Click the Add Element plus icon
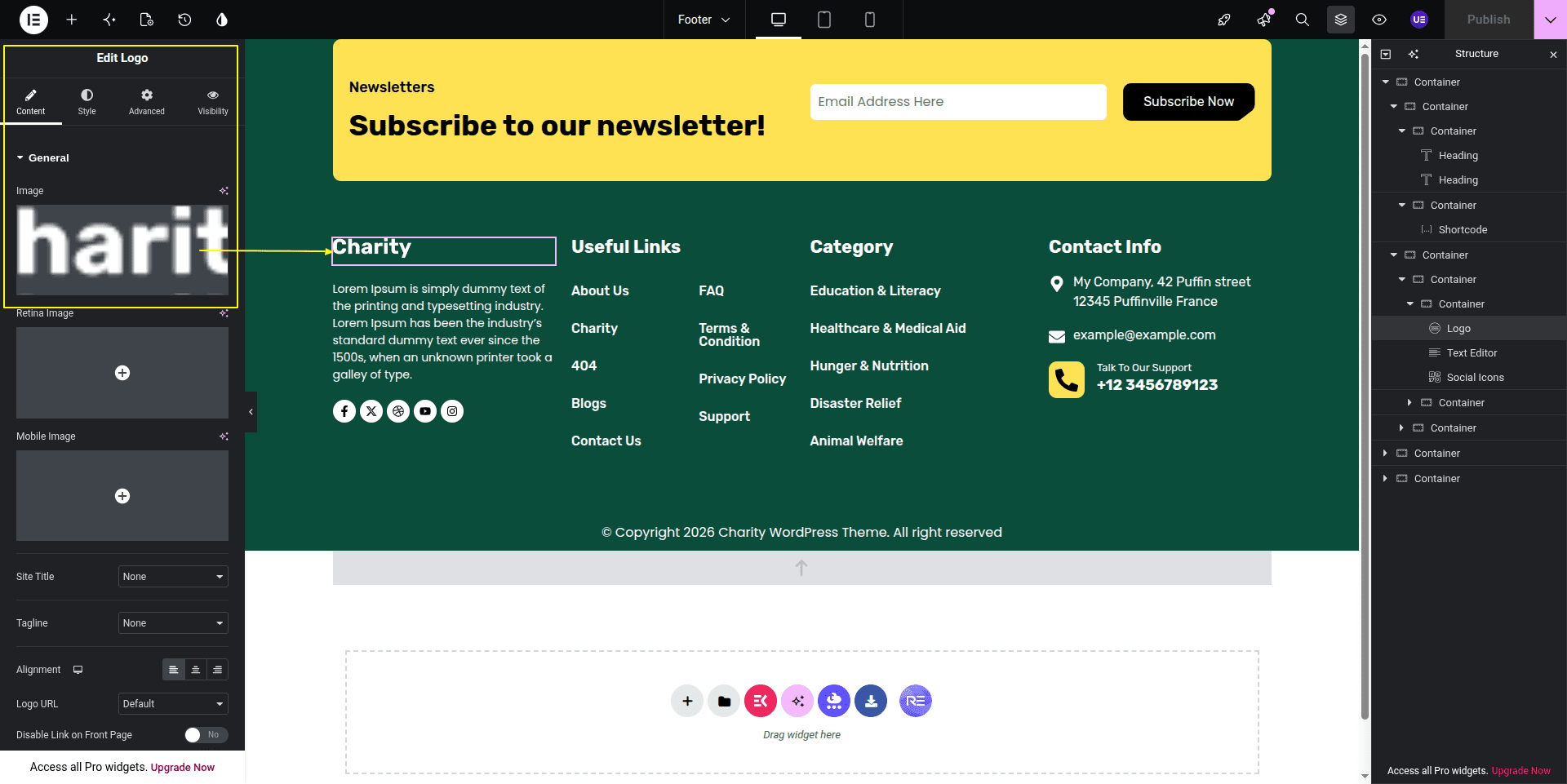The width and height of the screenshot is (1567, 784). point(72,20)
